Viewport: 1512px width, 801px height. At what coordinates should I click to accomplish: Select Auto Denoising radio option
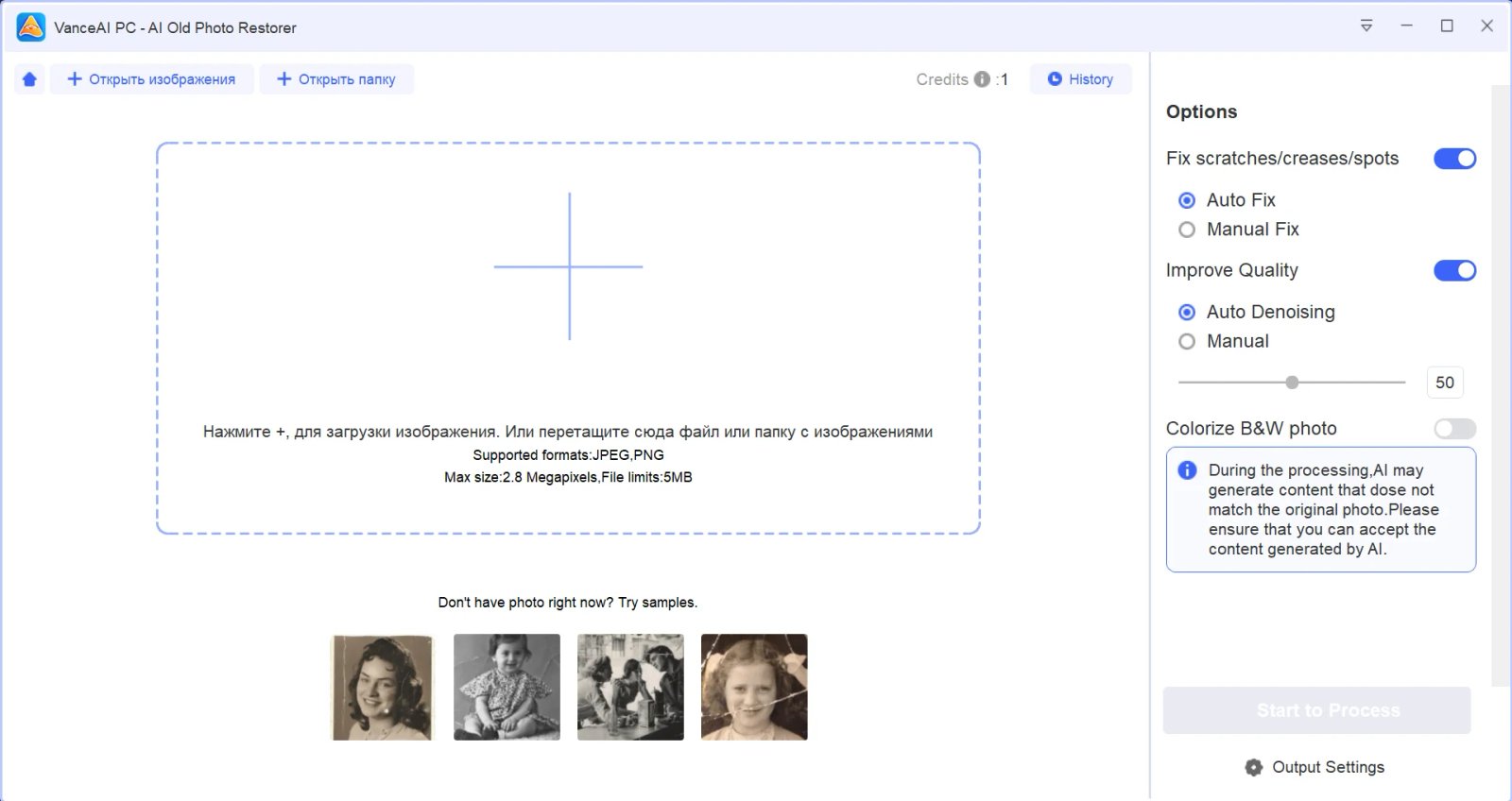(x=1187, y=313)
